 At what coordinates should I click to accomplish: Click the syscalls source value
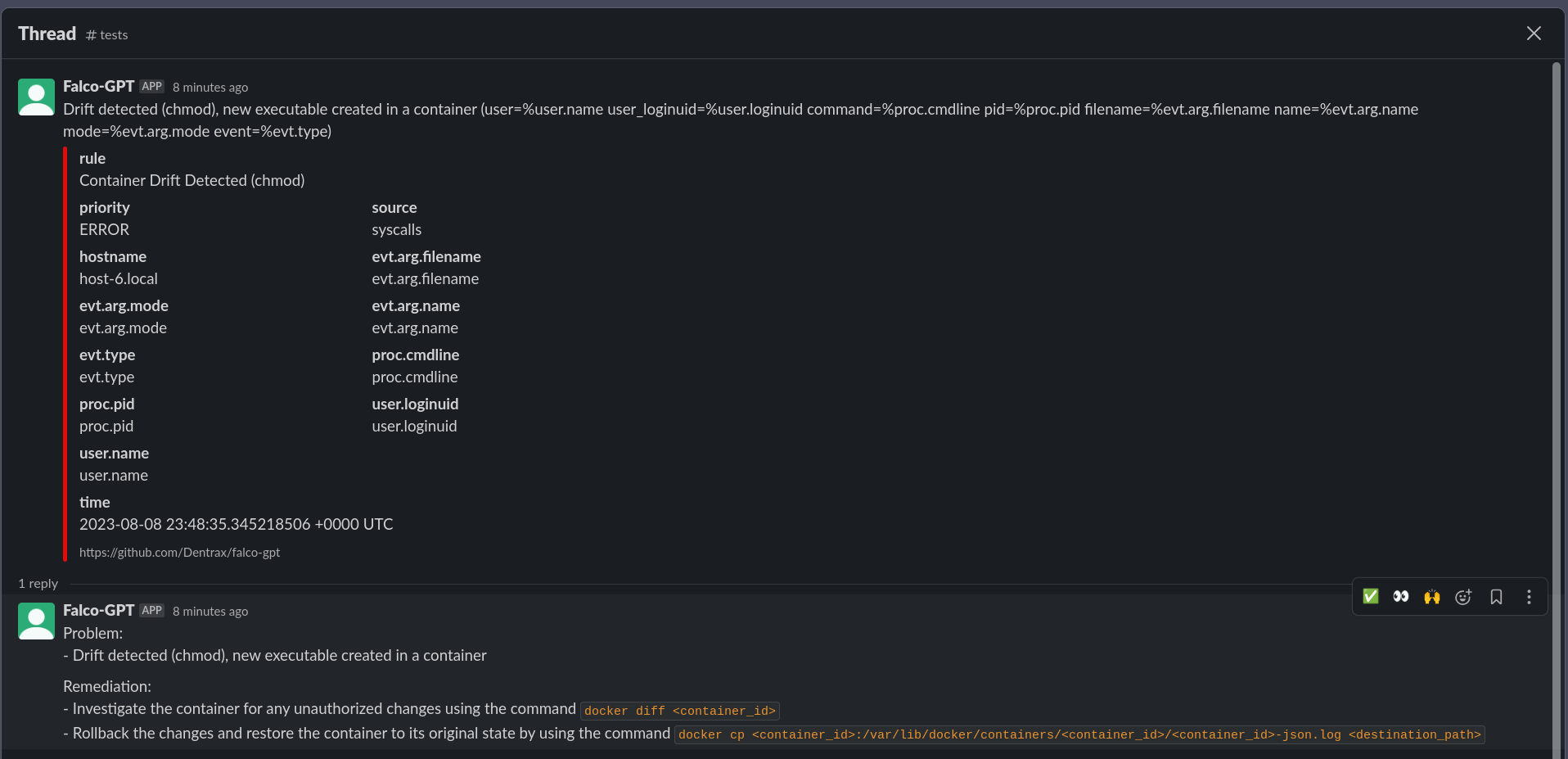[396, 229]
